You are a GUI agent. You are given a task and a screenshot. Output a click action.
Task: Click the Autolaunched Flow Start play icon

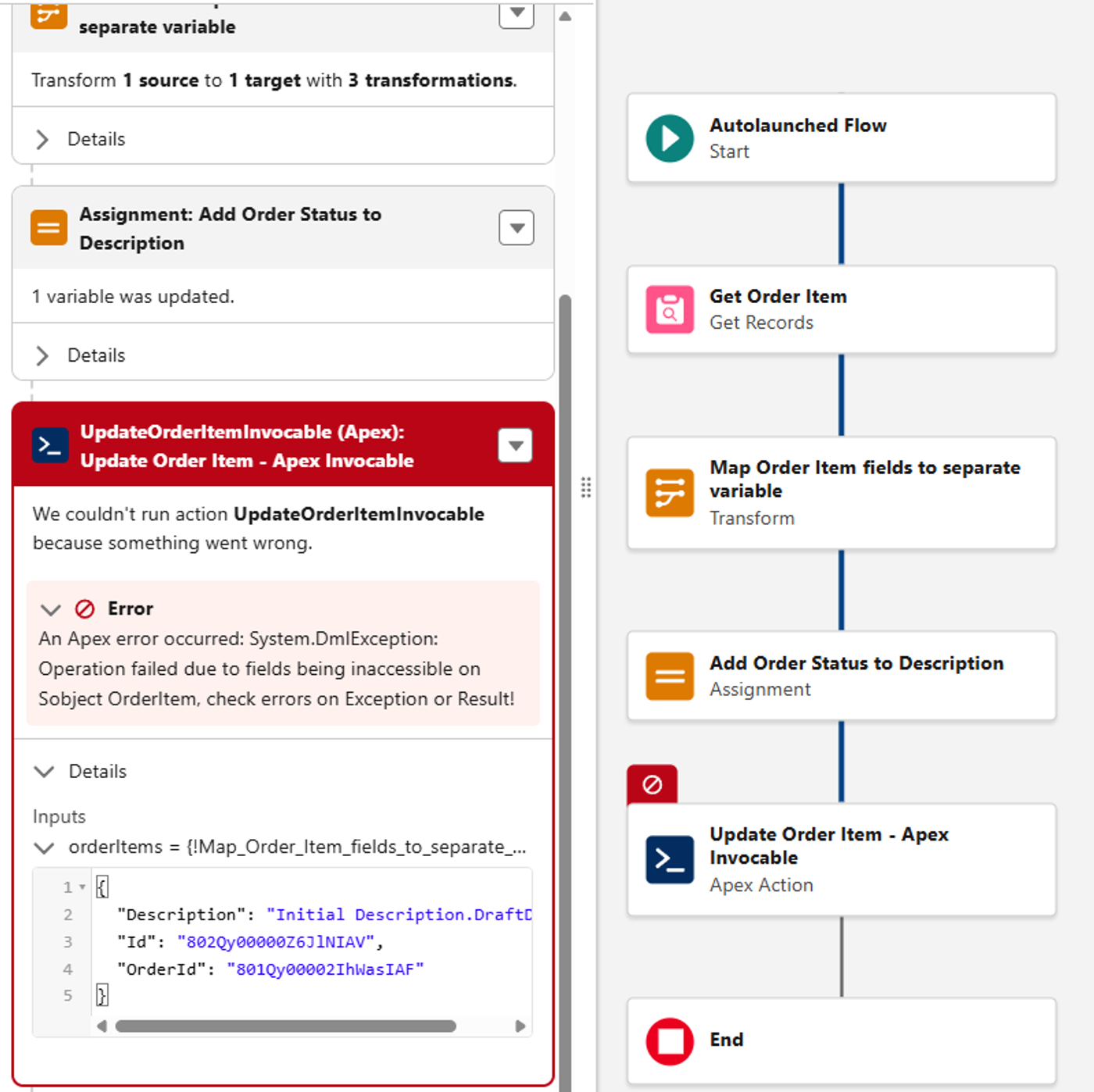(670, 138)
